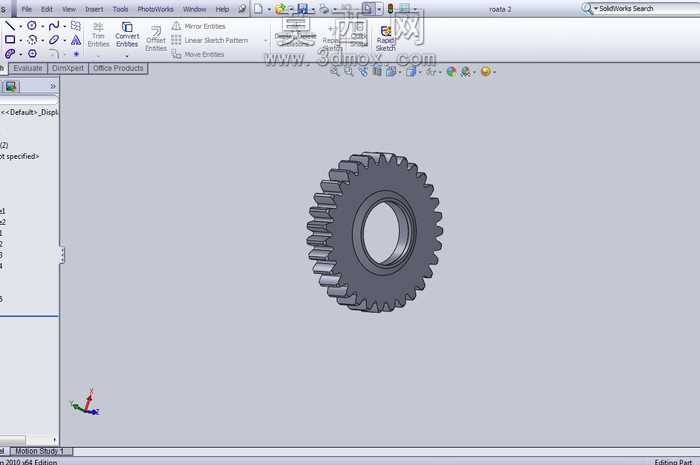Image resolution: width=700 pixels, height=465 pixels.
Task: Open the Insert menu
Action: [x=94, y=9]
